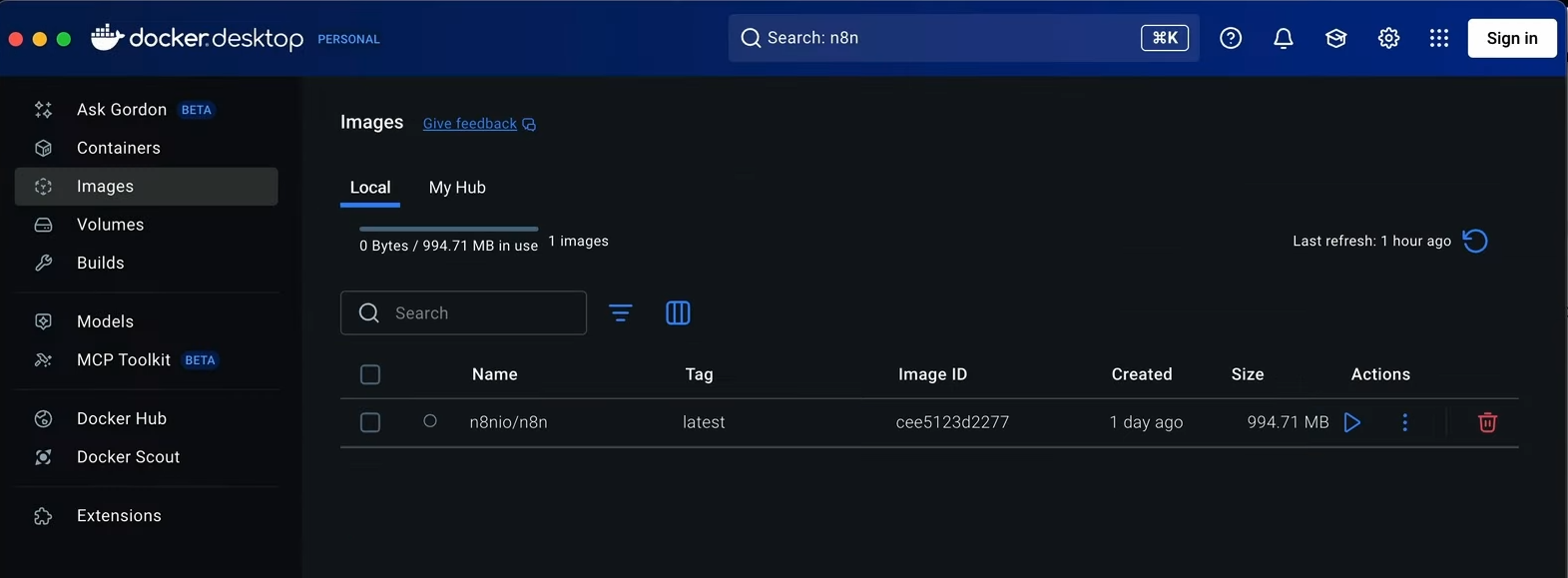Click the 994.71 MB size cell

1288,422
